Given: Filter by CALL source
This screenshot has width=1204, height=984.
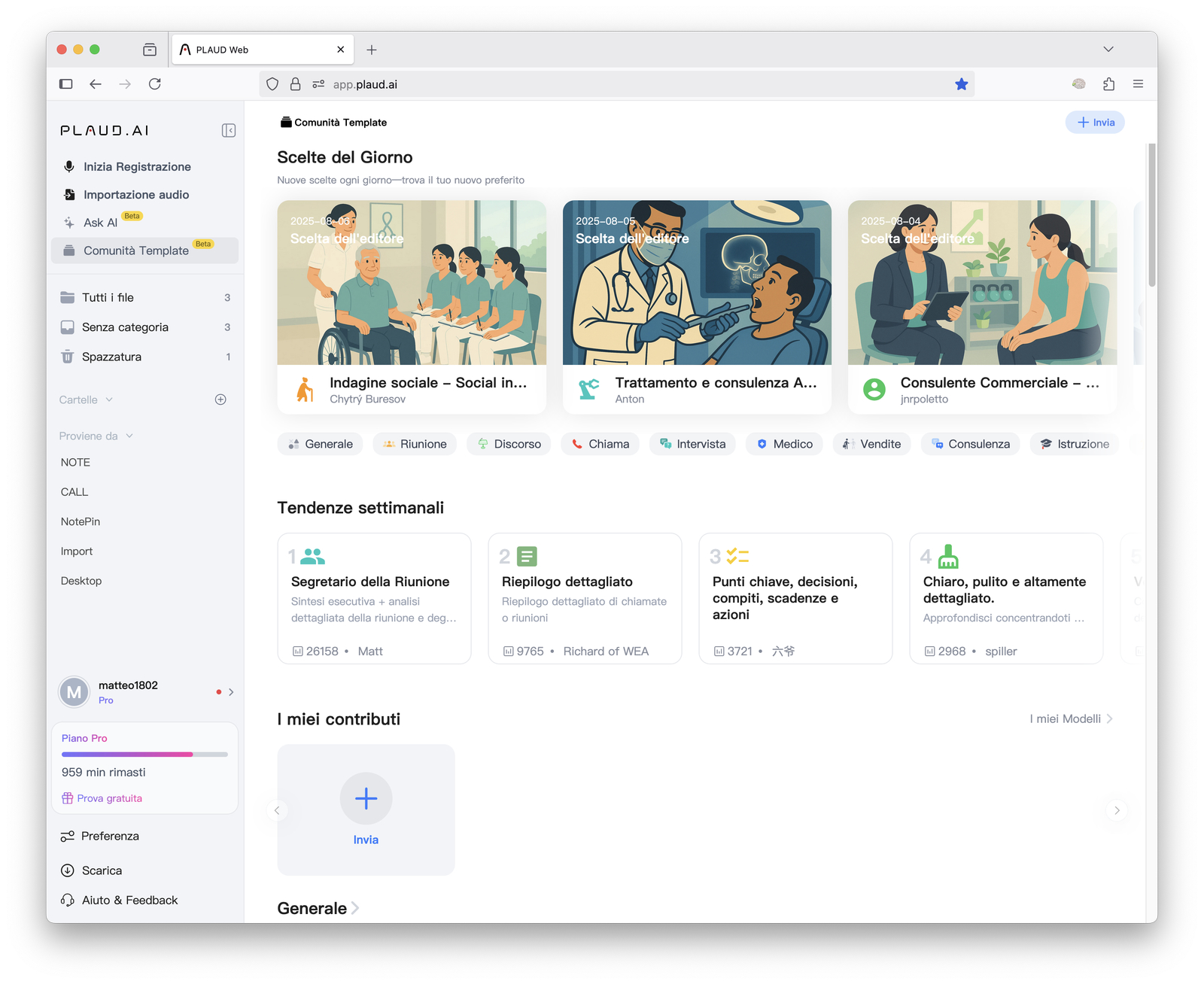Looking at the screenshot, I should tap(74, 492).
